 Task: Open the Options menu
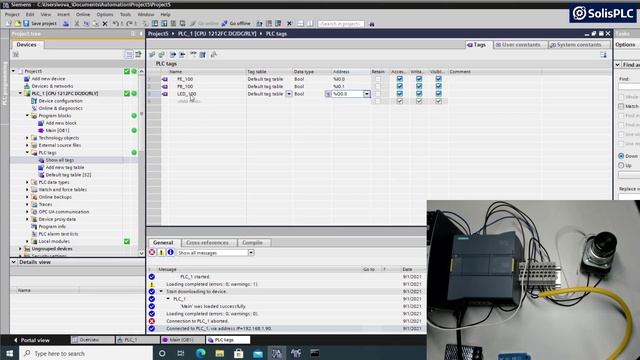[105, 14]
